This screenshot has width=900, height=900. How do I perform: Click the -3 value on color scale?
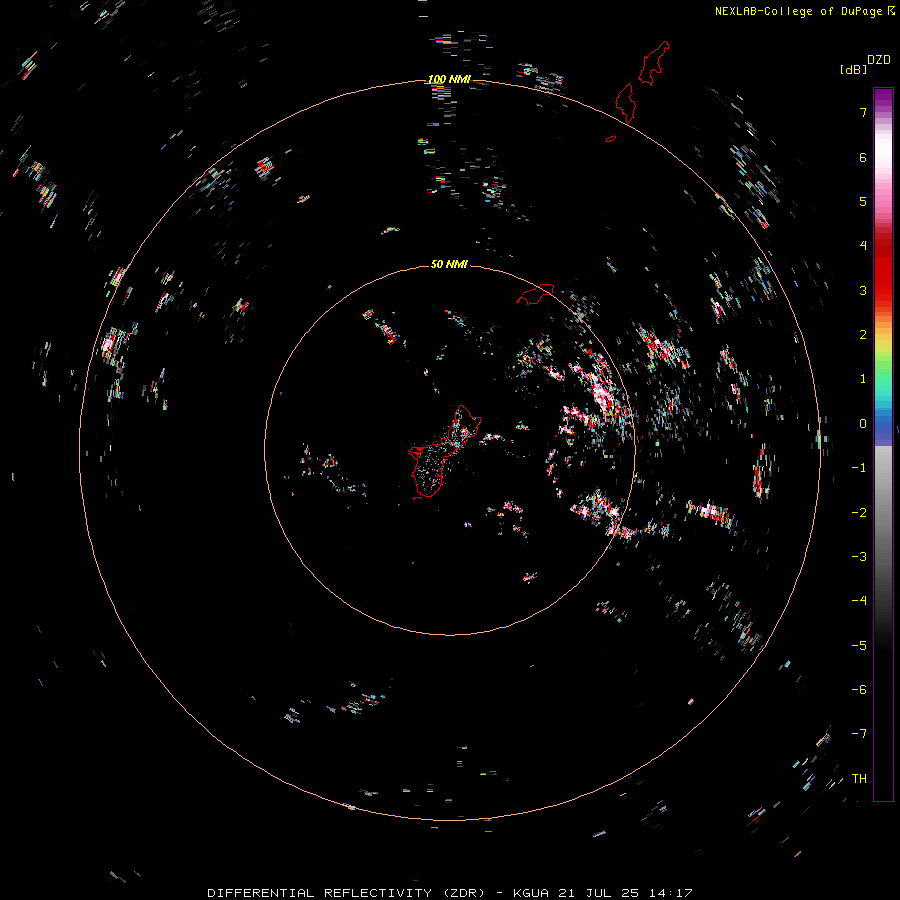click(859, 557)
